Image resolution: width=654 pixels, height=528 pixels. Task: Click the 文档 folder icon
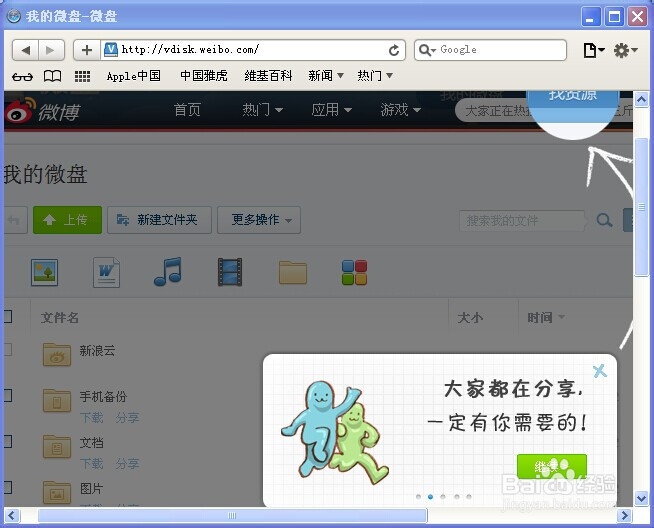click(57, 447)
